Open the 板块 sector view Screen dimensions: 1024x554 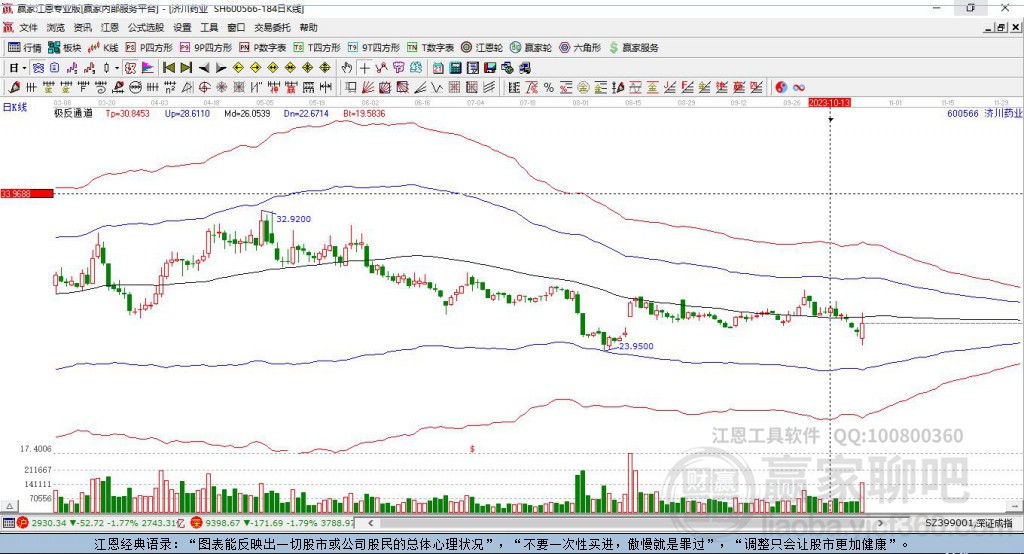[64, 48]
